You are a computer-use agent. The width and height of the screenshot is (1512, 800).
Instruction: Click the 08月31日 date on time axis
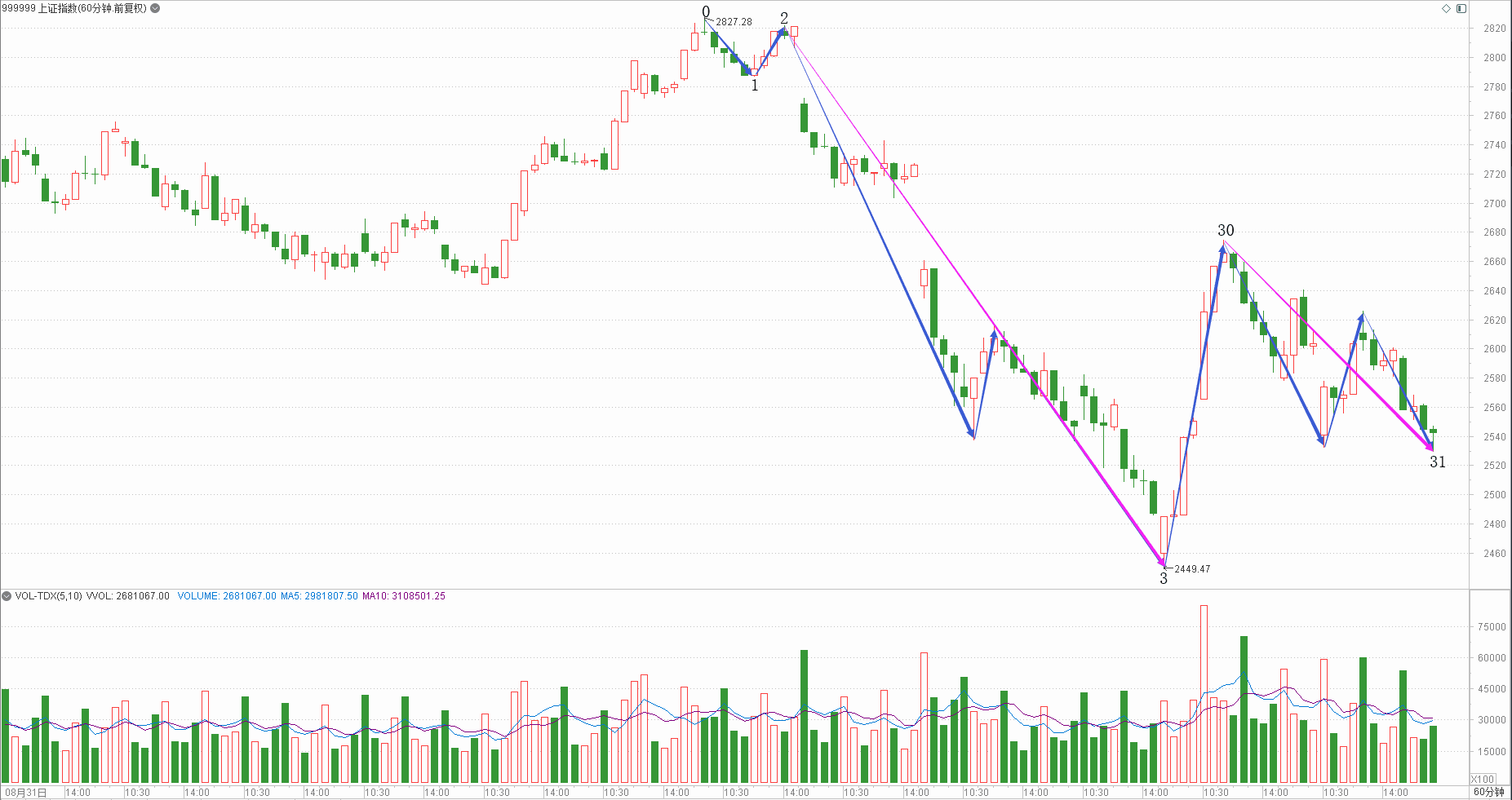(26, 792)
